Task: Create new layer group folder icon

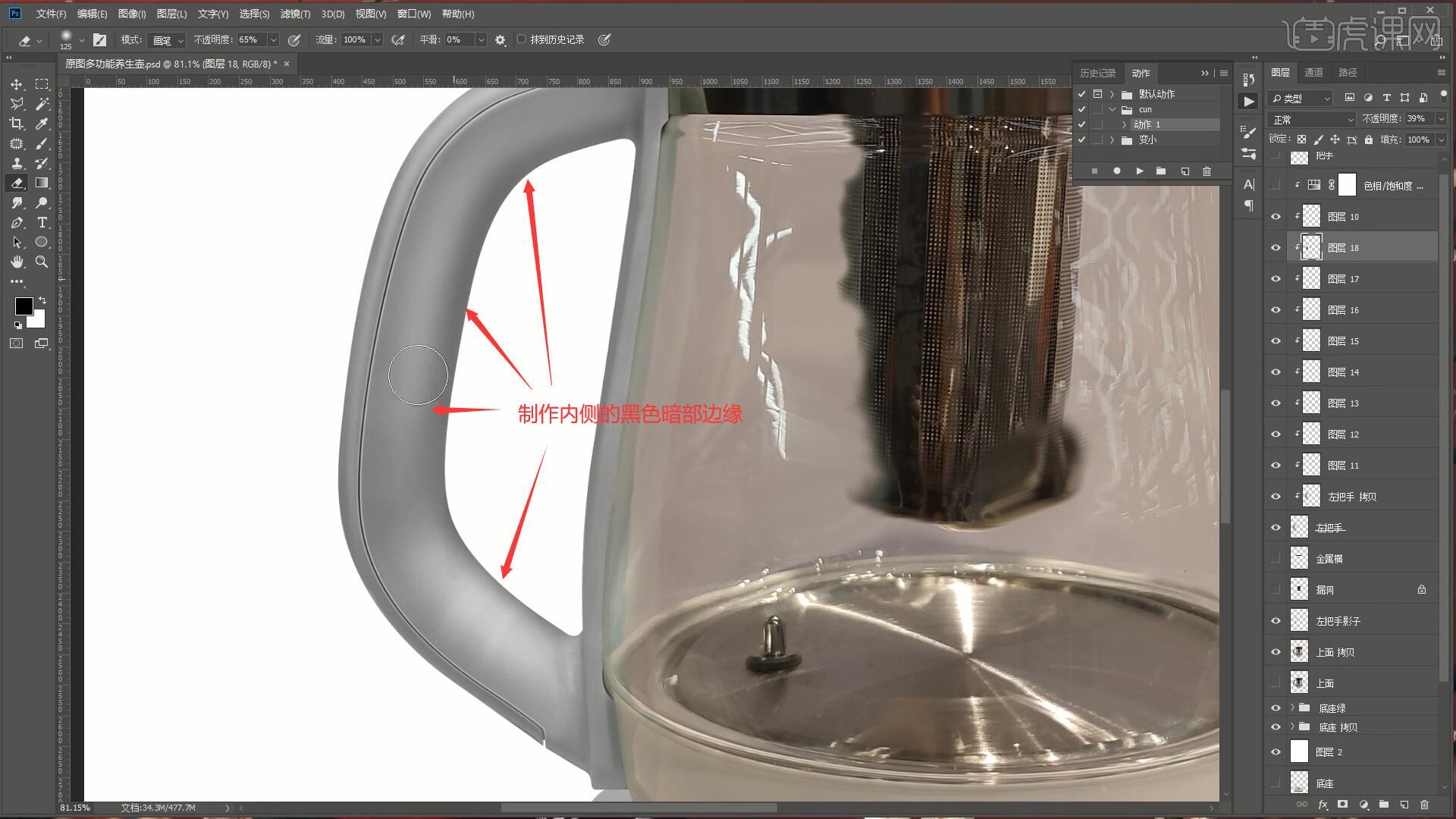Action: tap(1384, 805)
